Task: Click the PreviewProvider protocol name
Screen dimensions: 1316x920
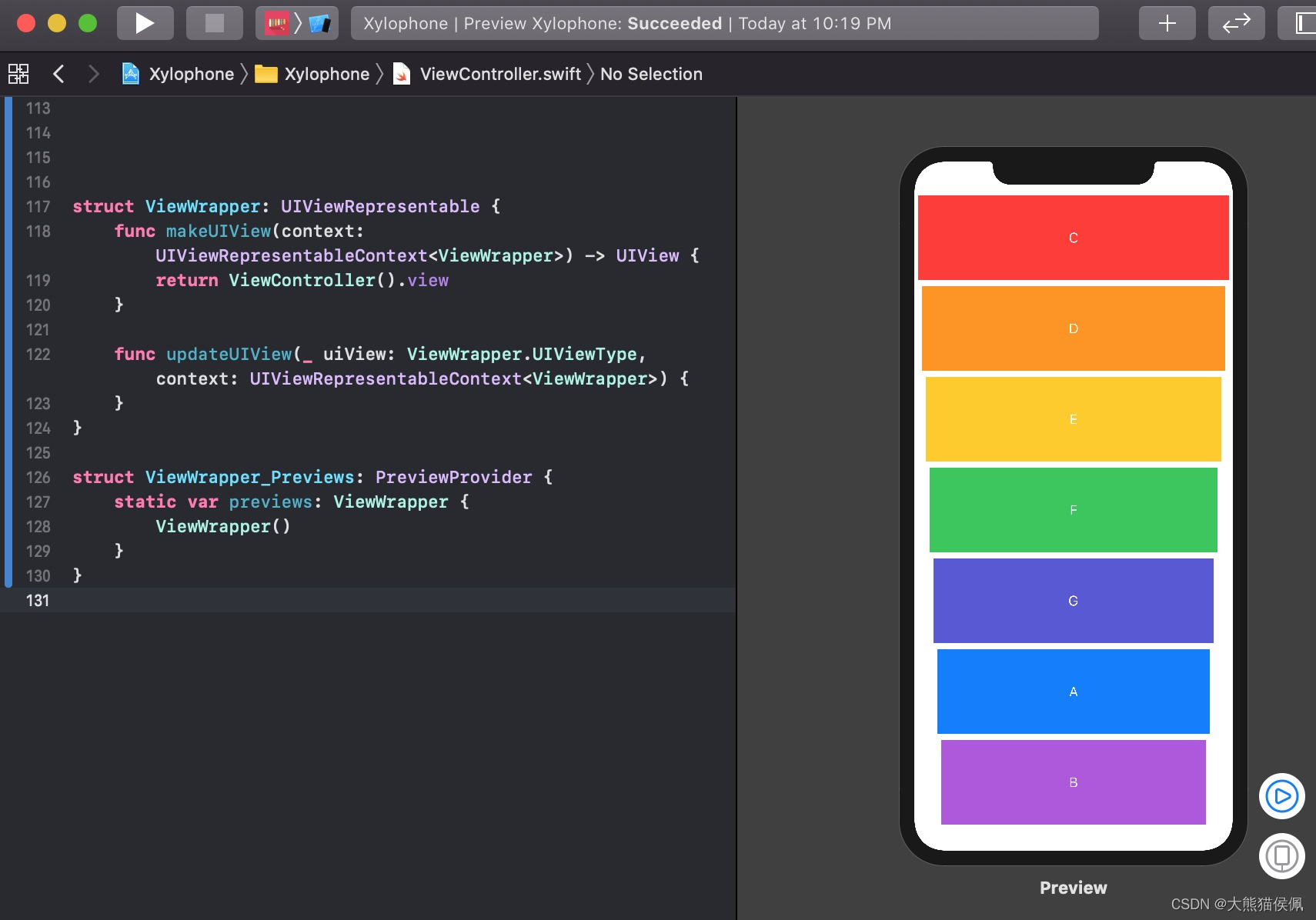Action: point(453,478)
